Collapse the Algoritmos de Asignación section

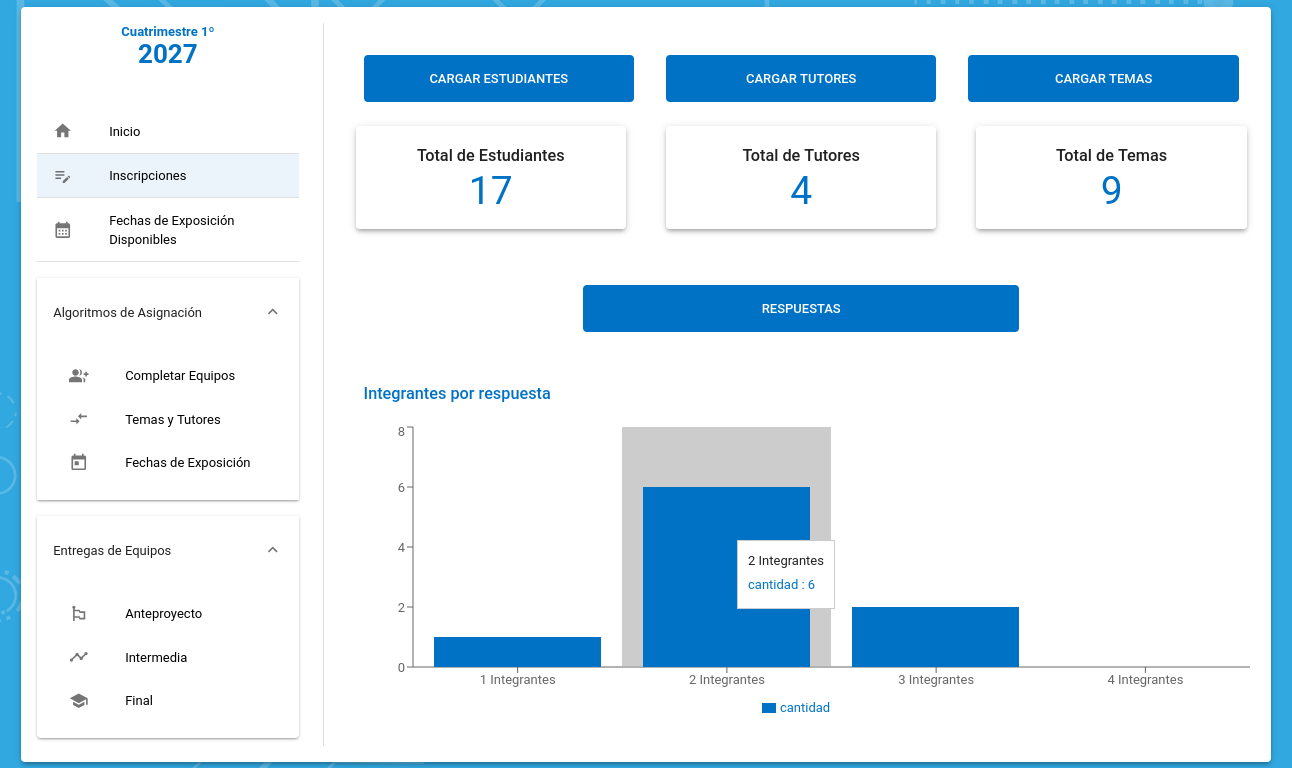(x=273, y=312)
